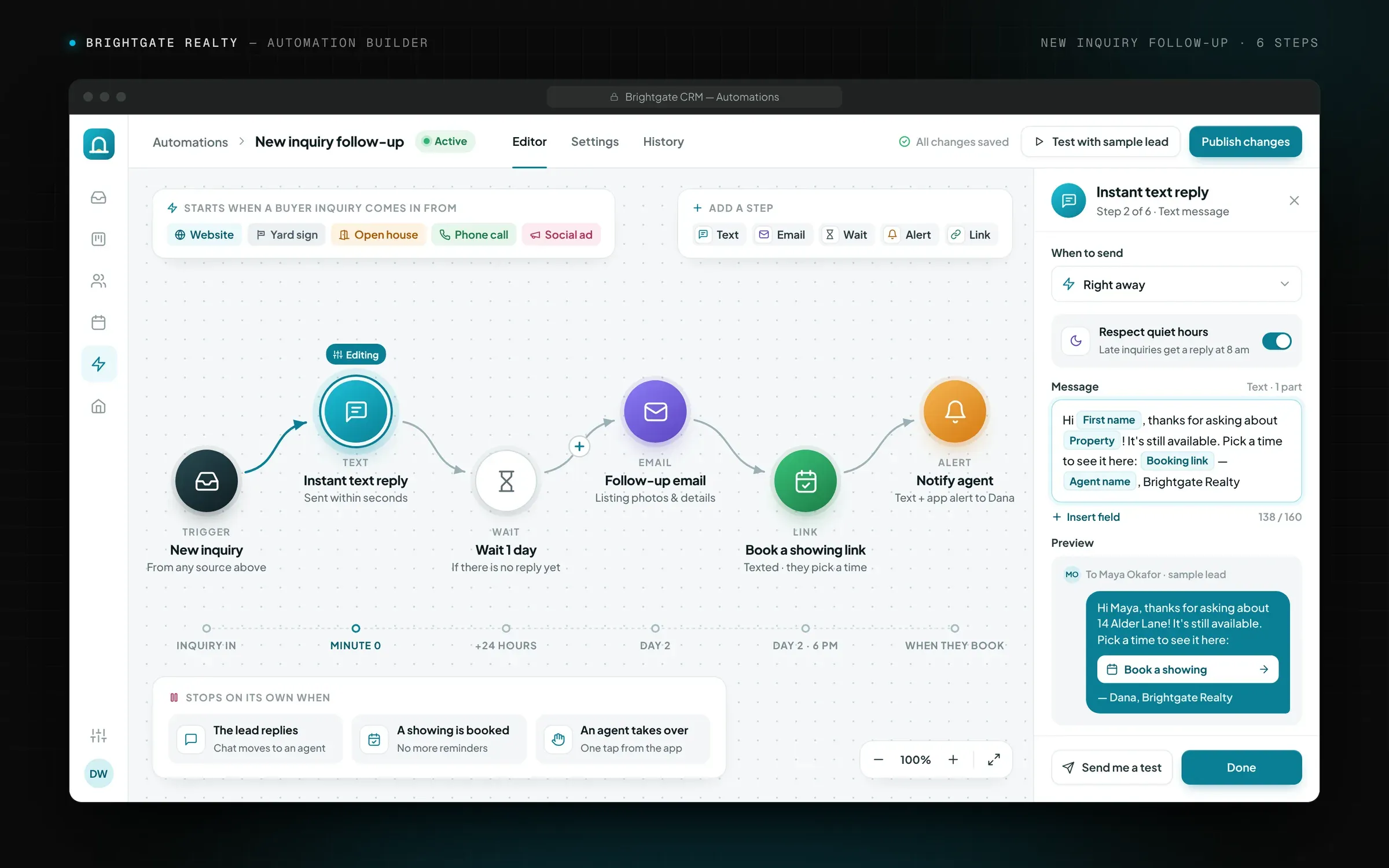Image resolution: width=1389 pixels, height=868 pixels.
Task: Click the plus connector between wait and email
Action: click(x=579, y=446)
